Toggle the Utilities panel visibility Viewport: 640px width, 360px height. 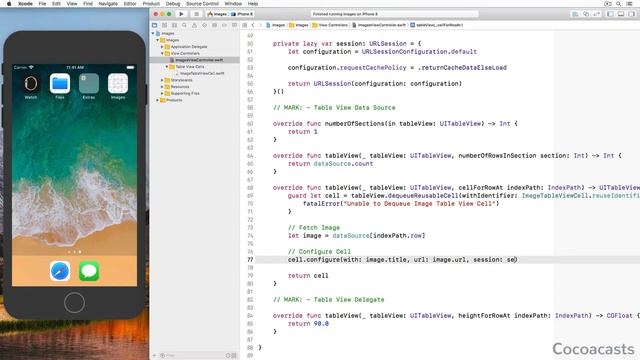click(x=631, y=14)
